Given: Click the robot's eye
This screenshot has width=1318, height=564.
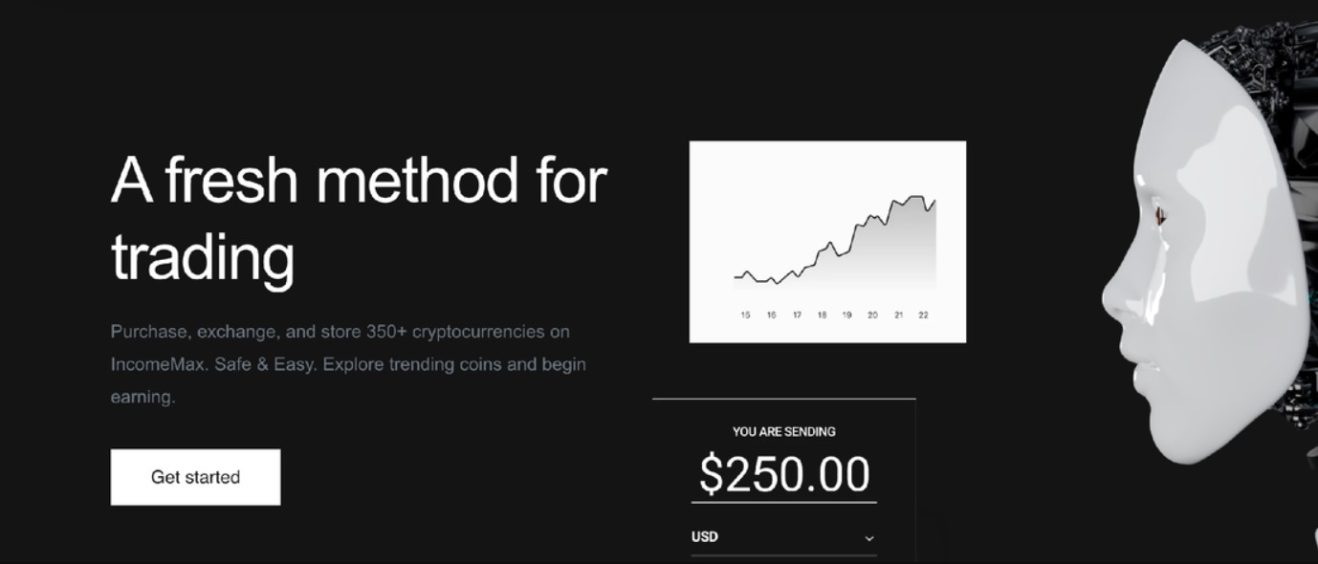Looking at the screenshot, I should click(x=1160, y=213).
